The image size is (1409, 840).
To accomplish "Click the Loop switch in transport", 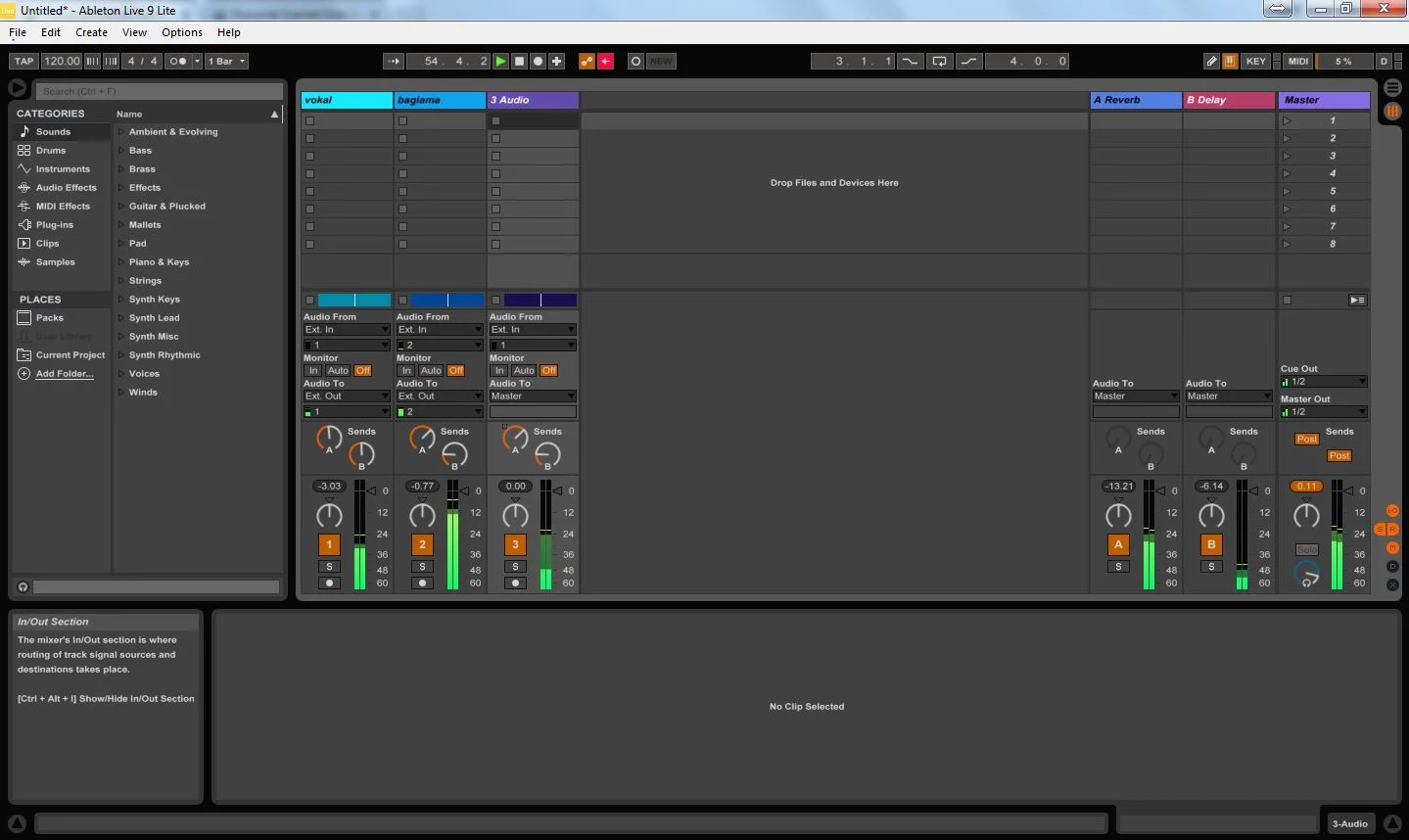I will pyautogui.click(x=939, y=61).
